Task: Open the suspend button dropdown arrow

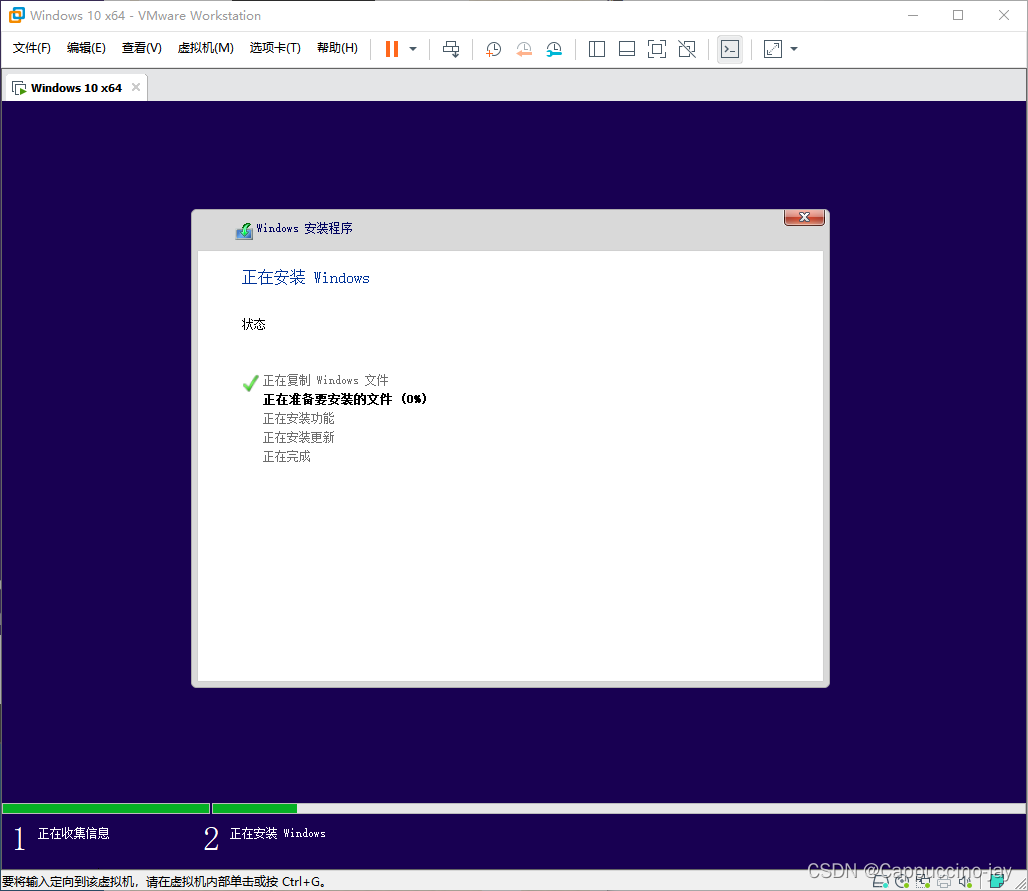Action: tap(412, 48)
